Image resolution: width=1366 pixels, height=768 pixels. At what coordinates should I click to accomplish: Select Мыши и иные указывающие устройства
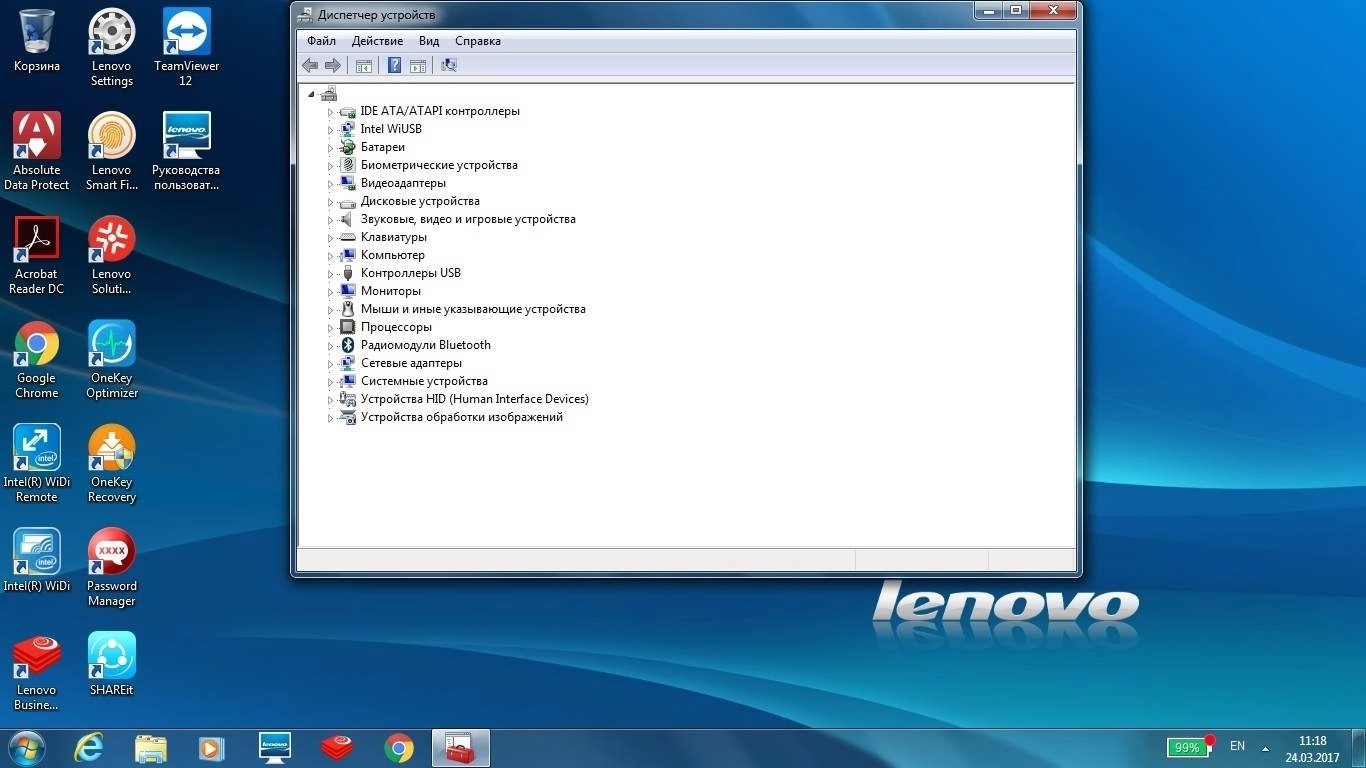click(473, 309)
